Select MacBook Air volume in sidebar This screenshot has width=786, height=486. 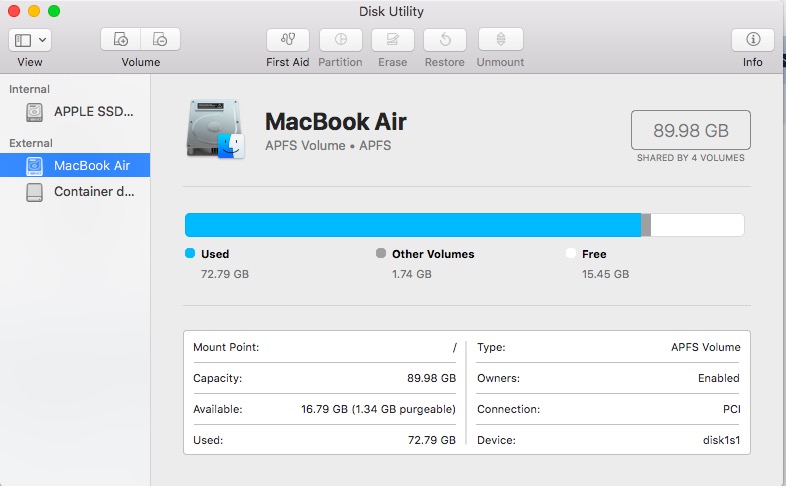[x=75, y=165]
